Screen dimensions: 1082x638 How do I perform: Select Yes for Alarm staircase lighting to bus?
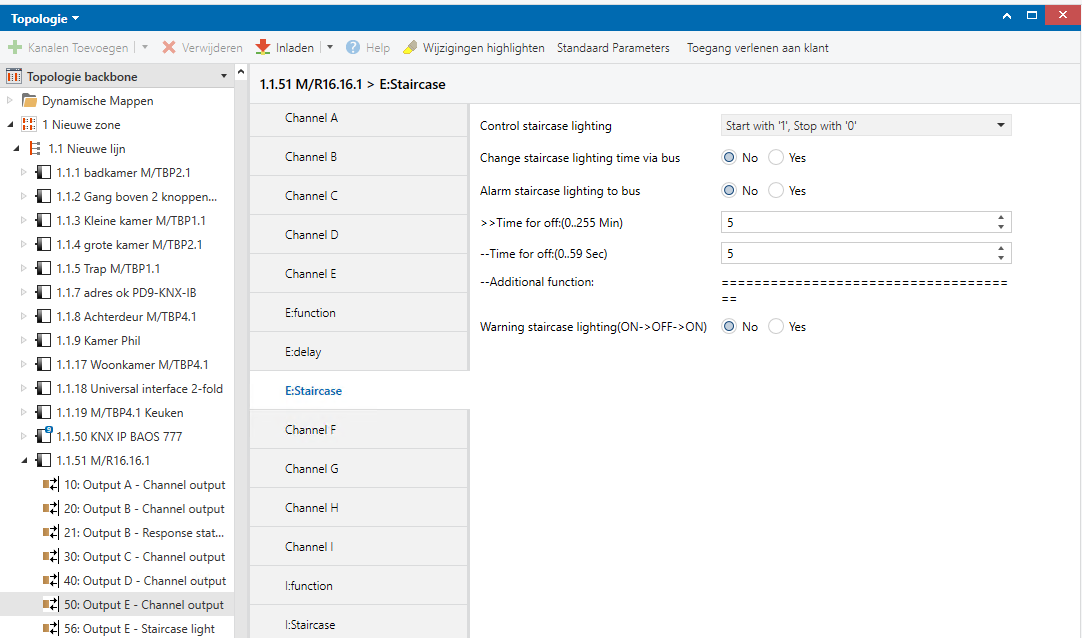click(777, 191)
